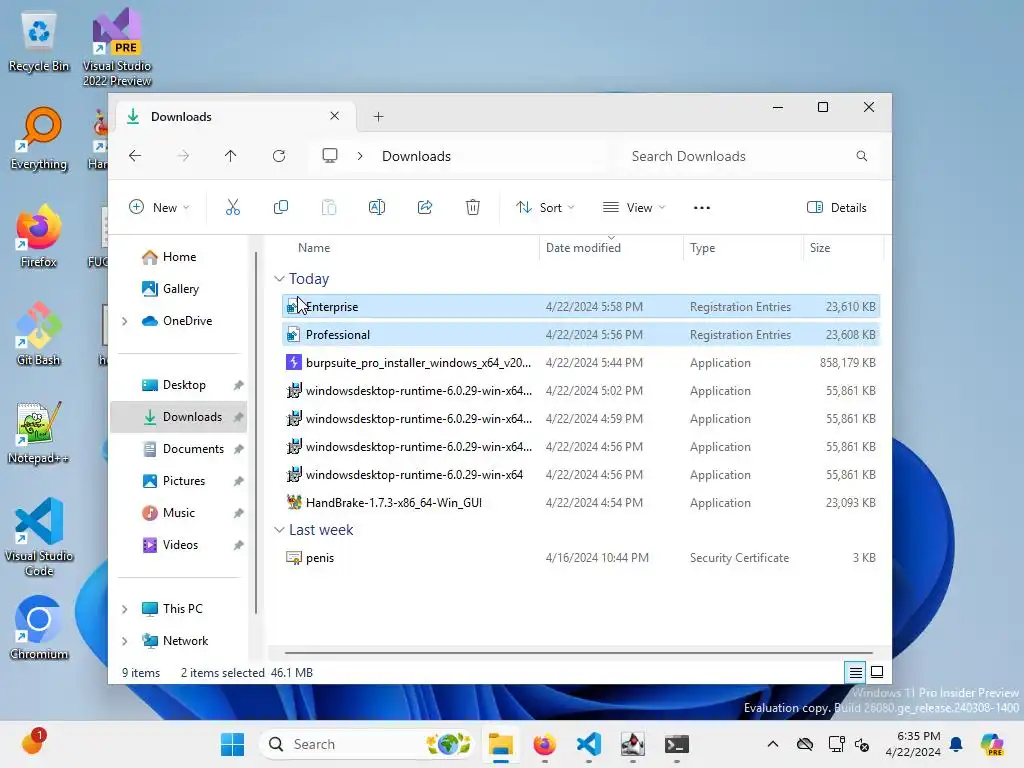Open Git Bash desktop shortcut
This screenshot has height=768, width=1024.
tap(39, 334)
